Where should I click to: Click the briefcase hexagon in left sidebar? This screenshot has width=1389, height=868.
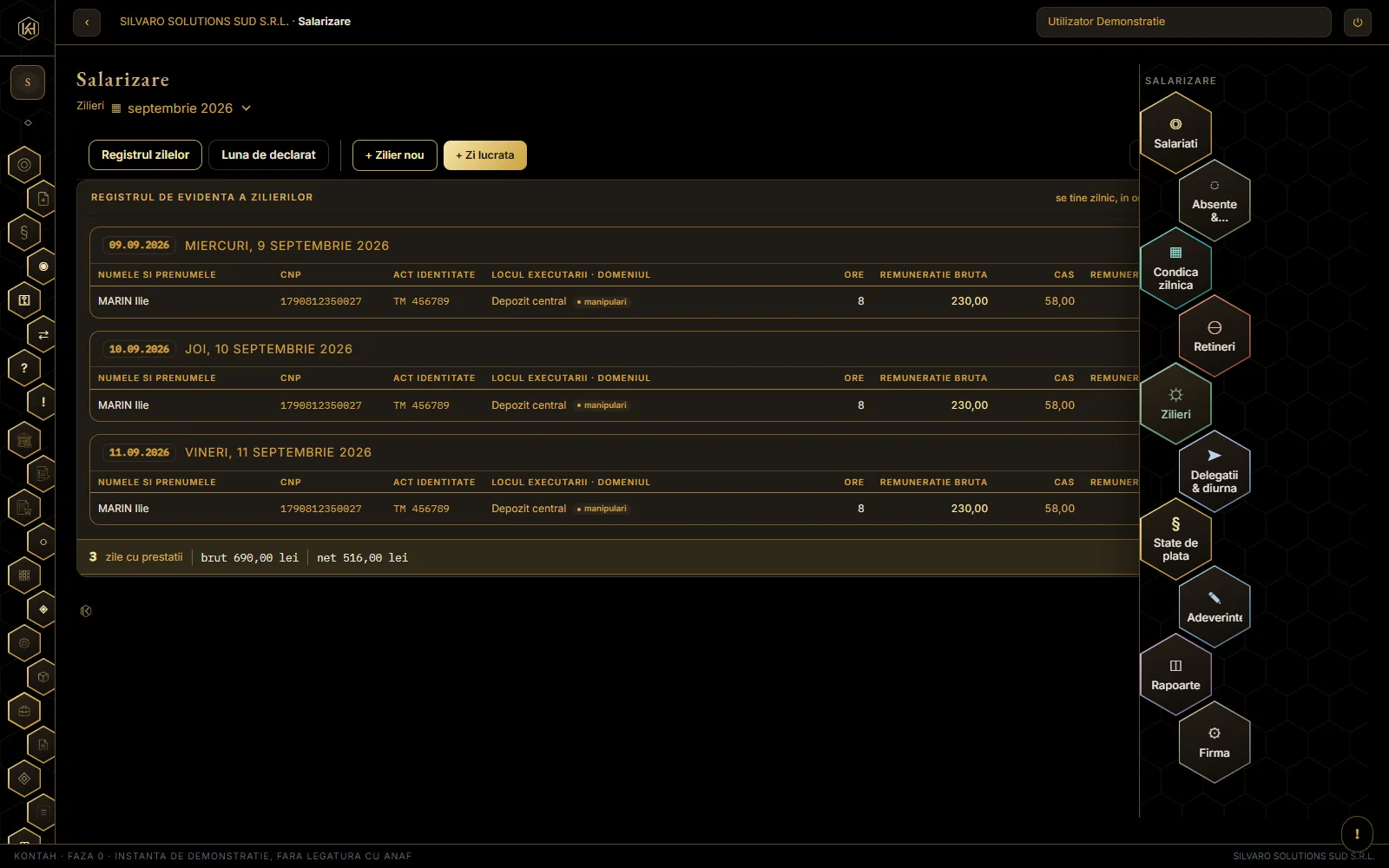[x=24, y=711]
